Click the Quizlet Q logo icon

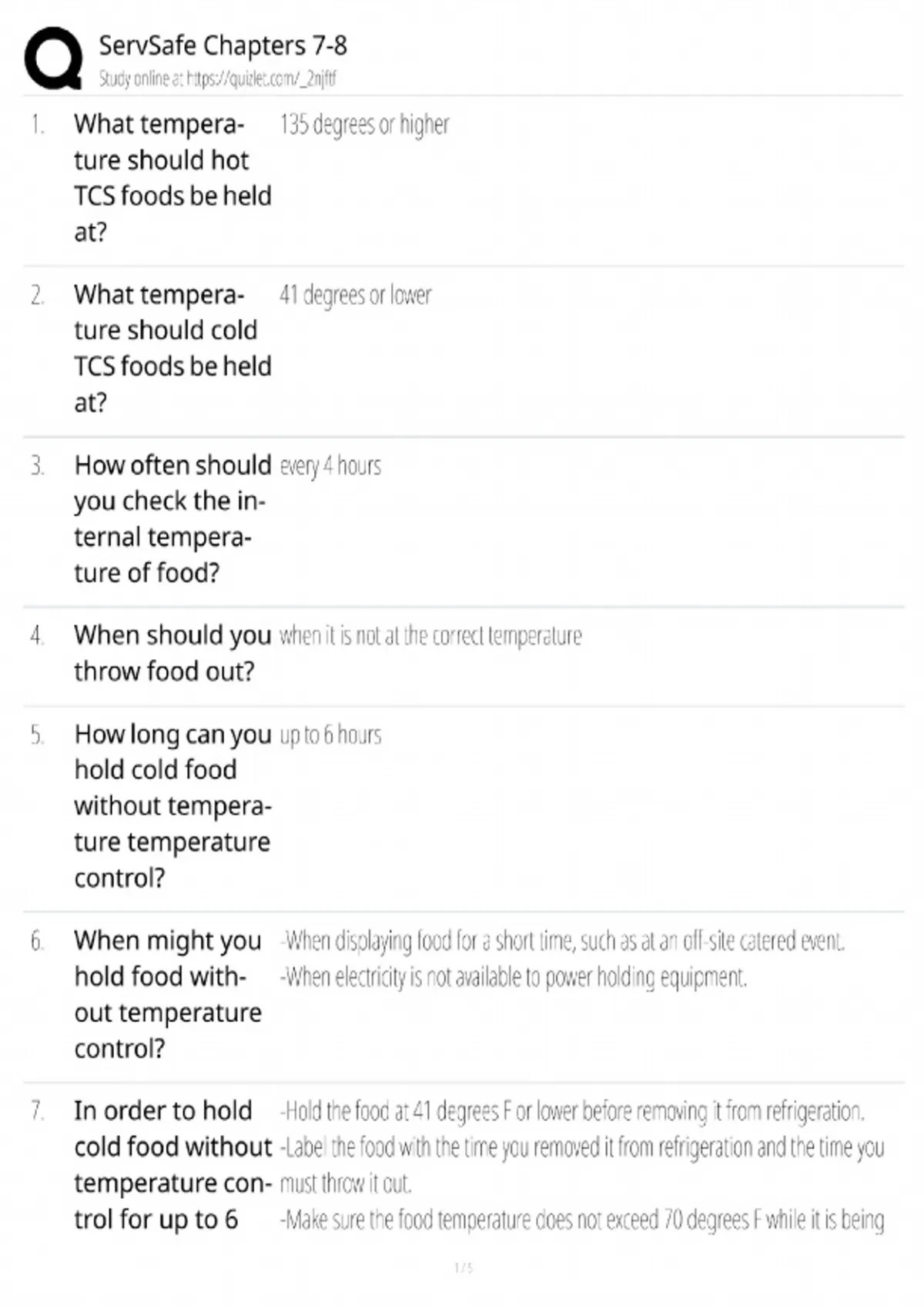[53, 59]
